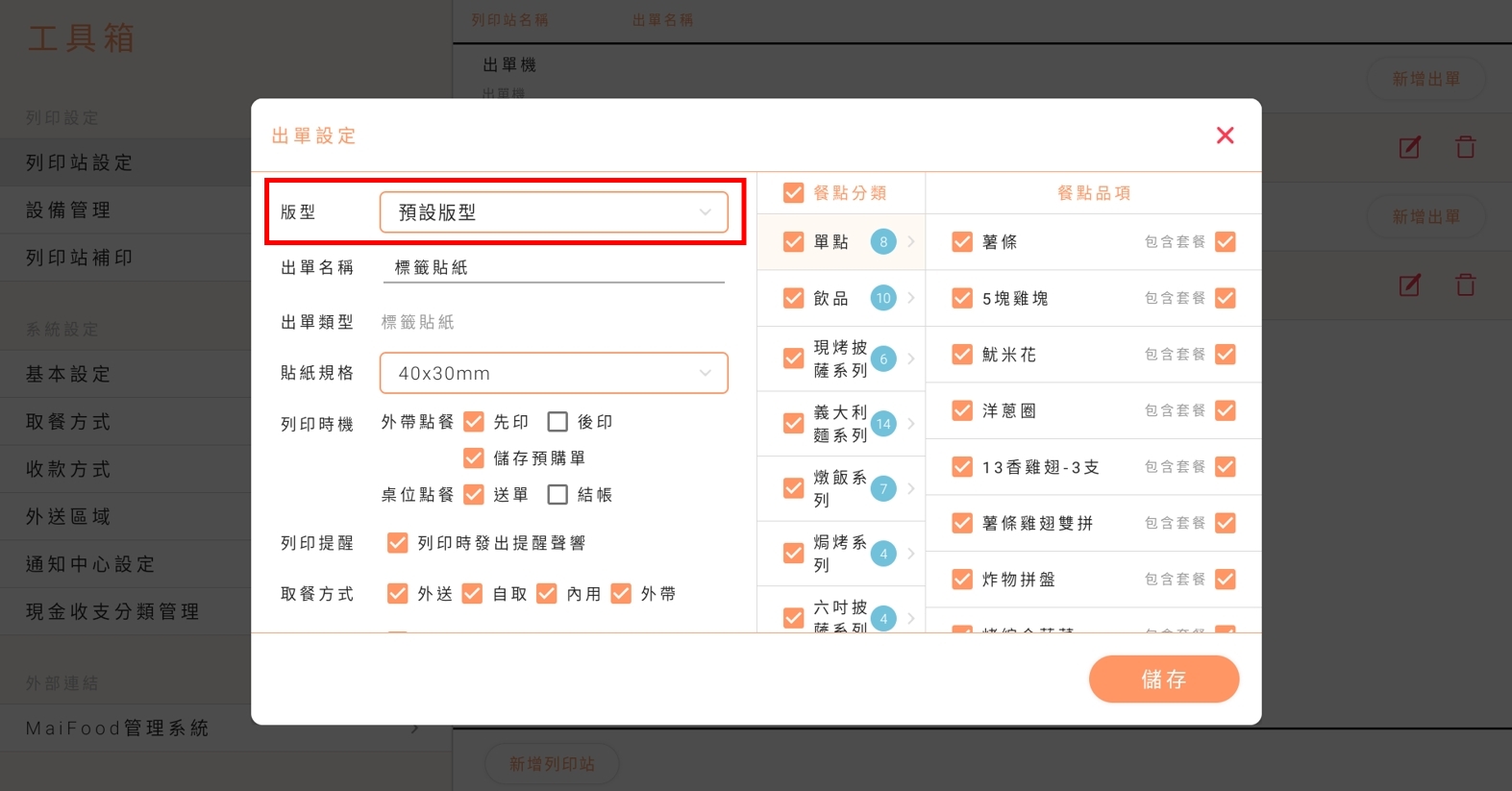Enable the 後印 checkbox
The height and width of the screenshot is (791, 1512).
point(558,422)
